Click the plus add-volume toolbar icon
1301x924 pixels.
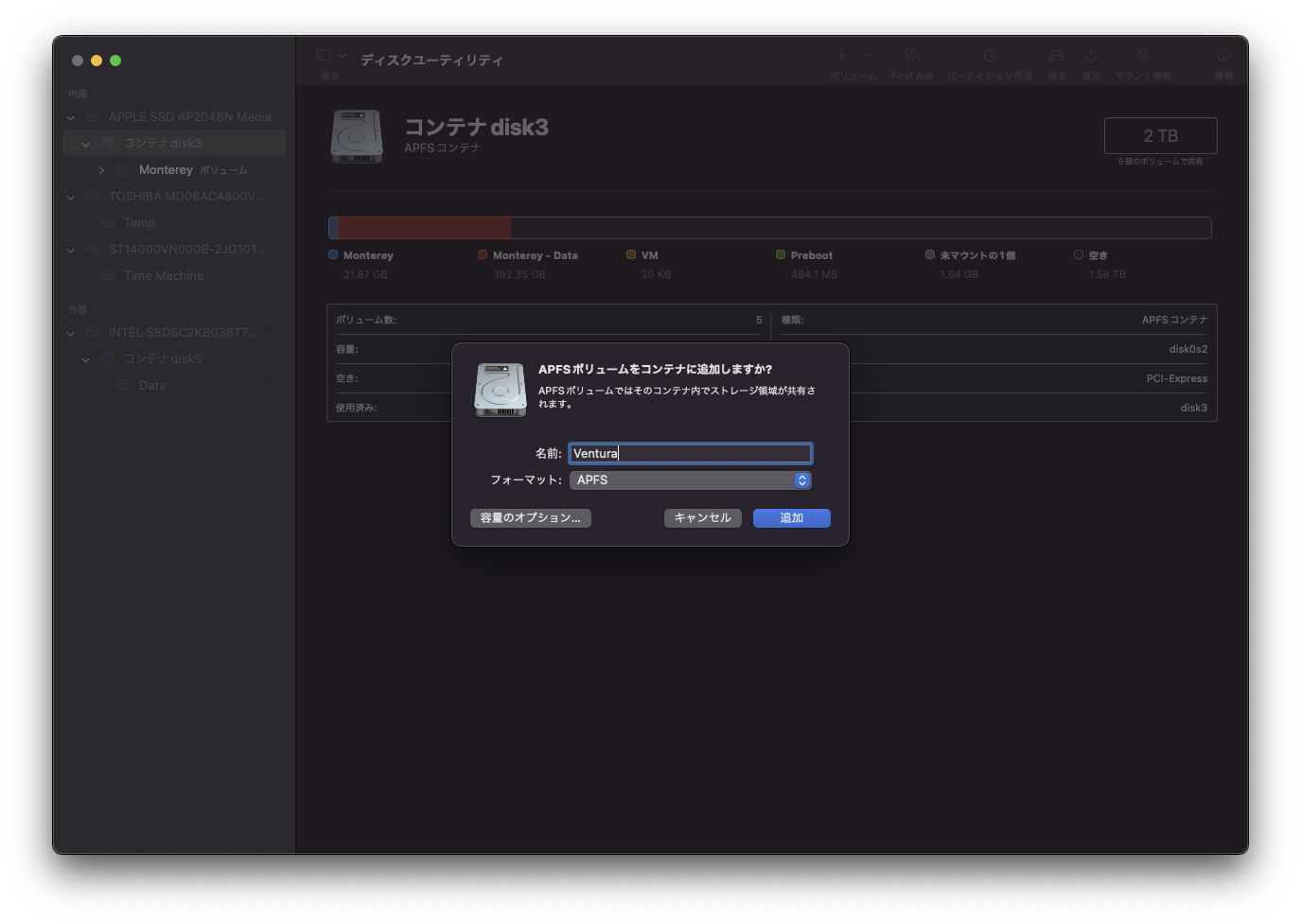(x=841, y=56)
